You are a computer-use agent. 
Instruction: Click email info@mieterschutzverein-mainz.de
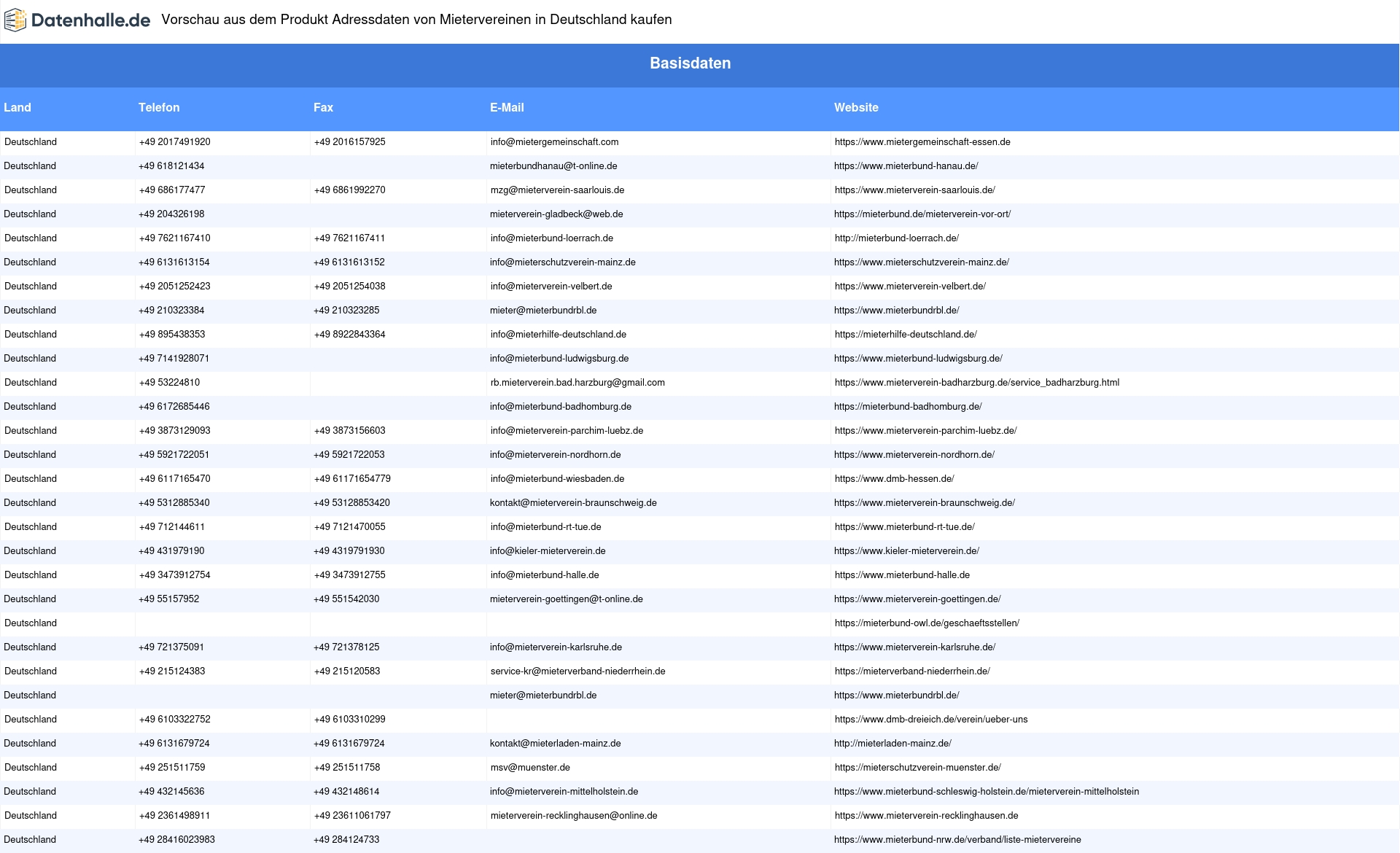[x=563, y=262]
